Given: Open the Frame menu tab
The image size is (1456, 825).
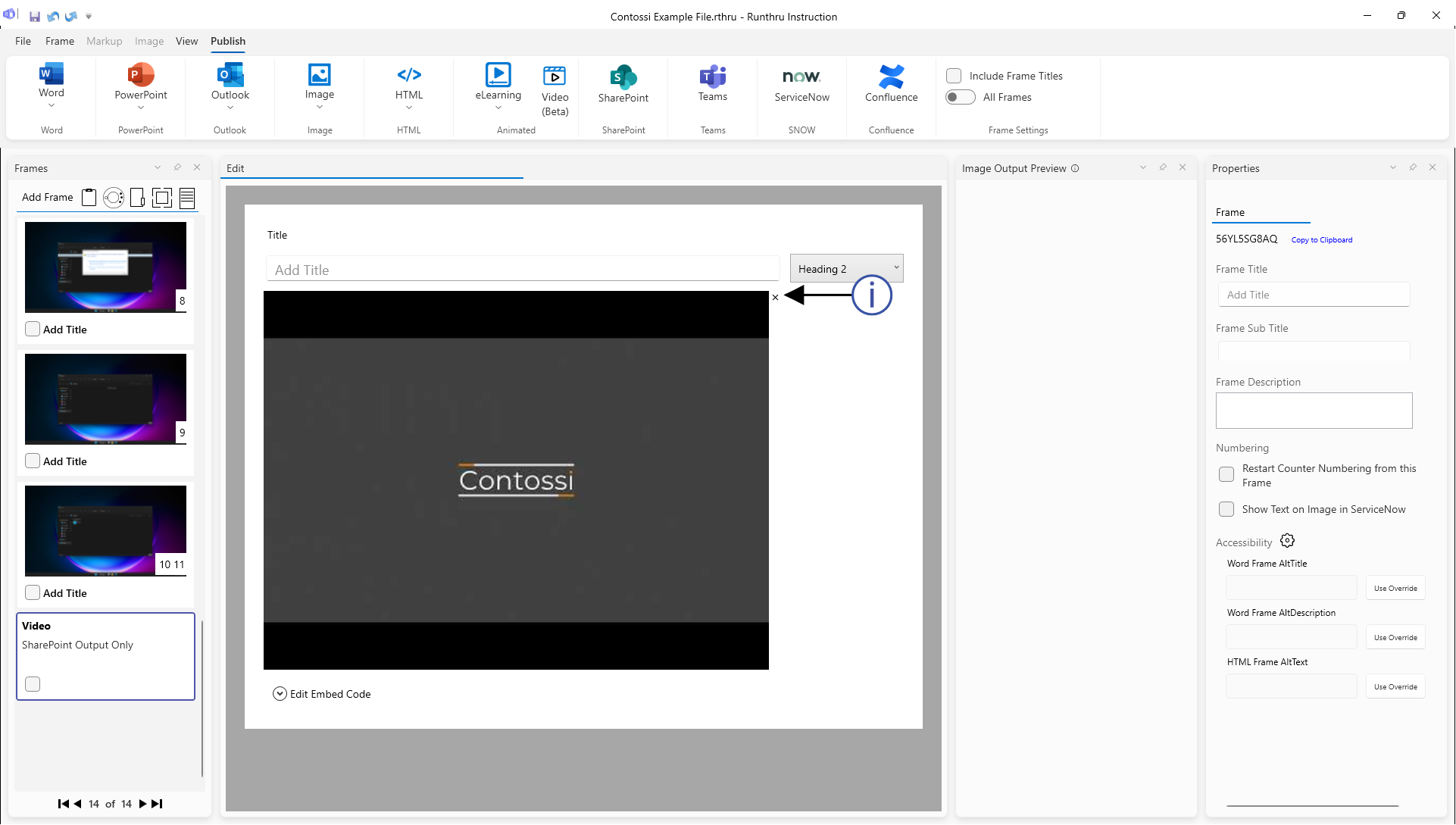Looking at the screenshot, I should click(59, 41).
